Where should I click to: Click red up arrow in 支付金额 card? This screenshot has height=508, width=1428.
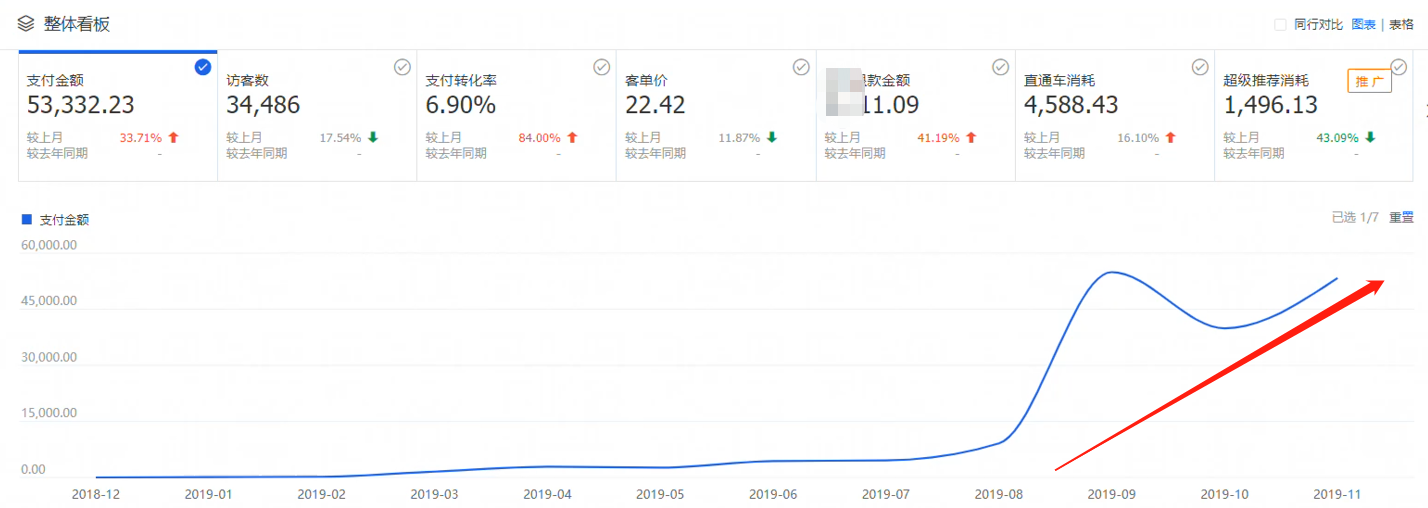click(x=173, y=138)
